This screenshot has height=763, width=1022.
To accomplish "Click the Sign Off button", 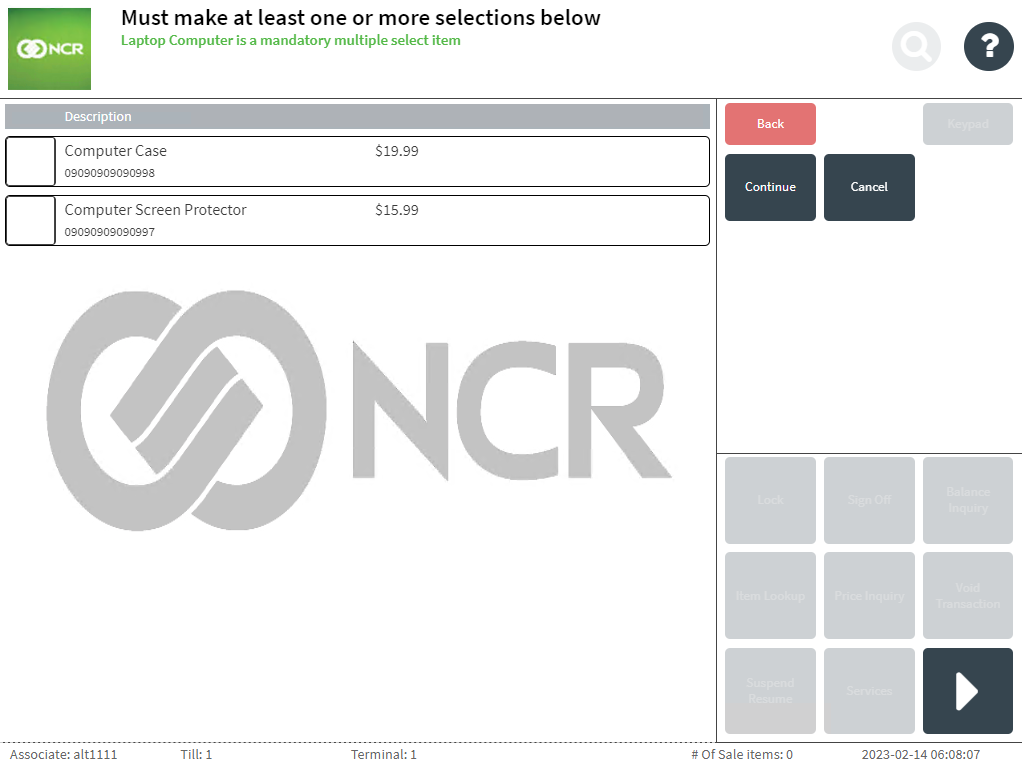I will click(x=869, y=500).
